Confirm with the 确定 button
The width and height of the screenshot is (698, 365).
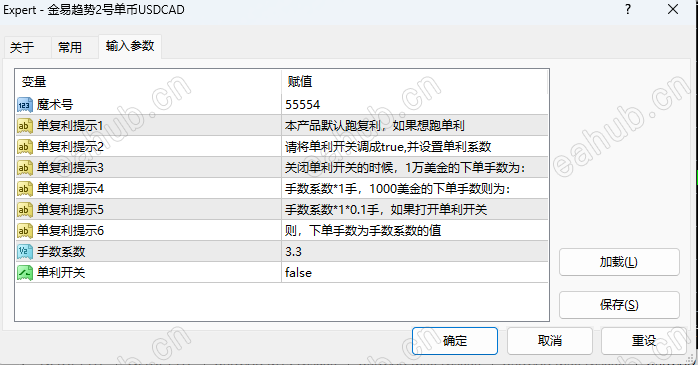click(455, 341)
